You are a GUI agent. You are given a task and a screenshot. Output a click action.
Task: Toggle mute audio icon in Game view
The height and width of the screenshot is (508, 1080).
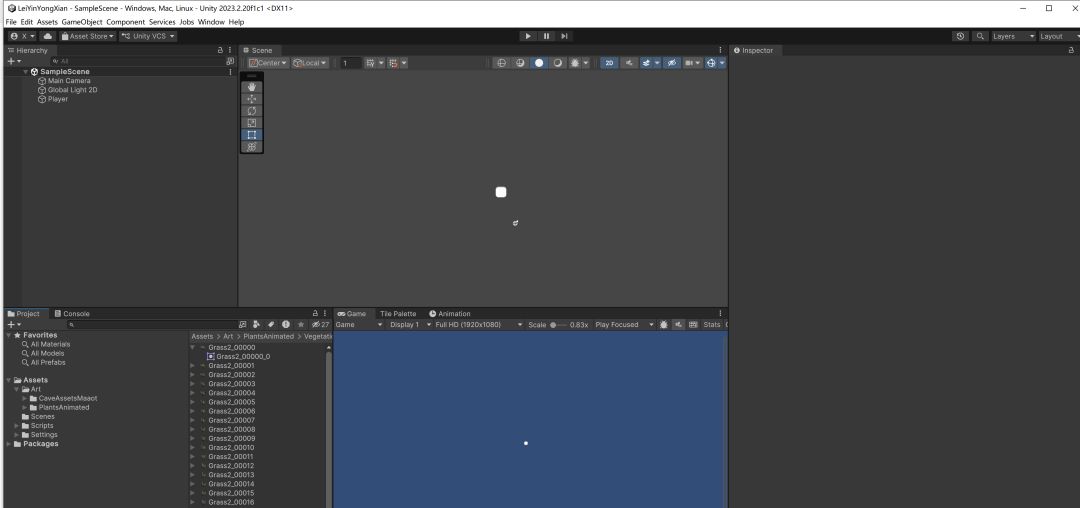[x=678, y=324]
